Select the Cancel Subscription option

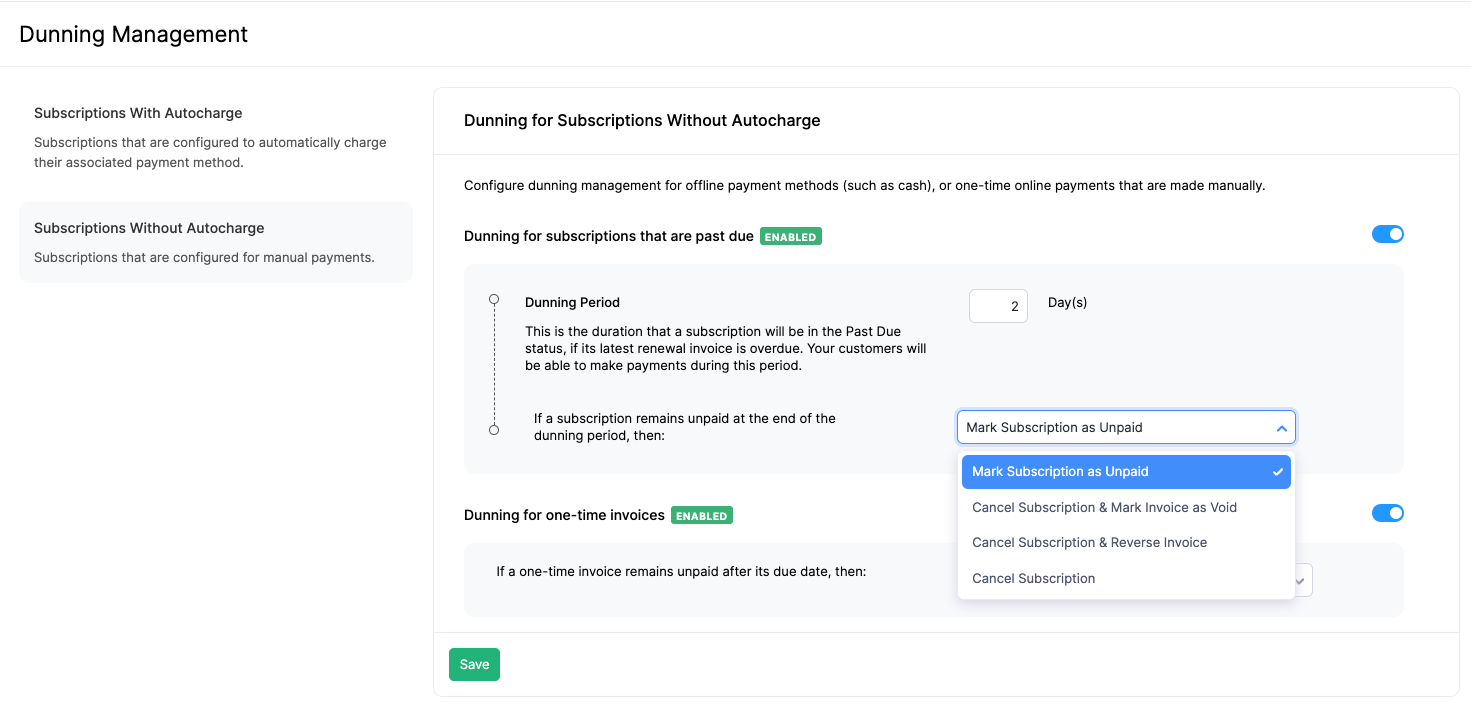point(1034,578)
